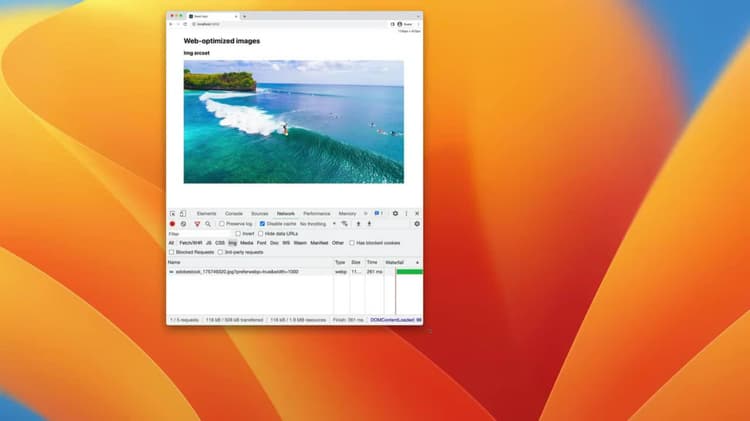
Task: Check Hide data URLs
Action: click(x=261, y=233)
